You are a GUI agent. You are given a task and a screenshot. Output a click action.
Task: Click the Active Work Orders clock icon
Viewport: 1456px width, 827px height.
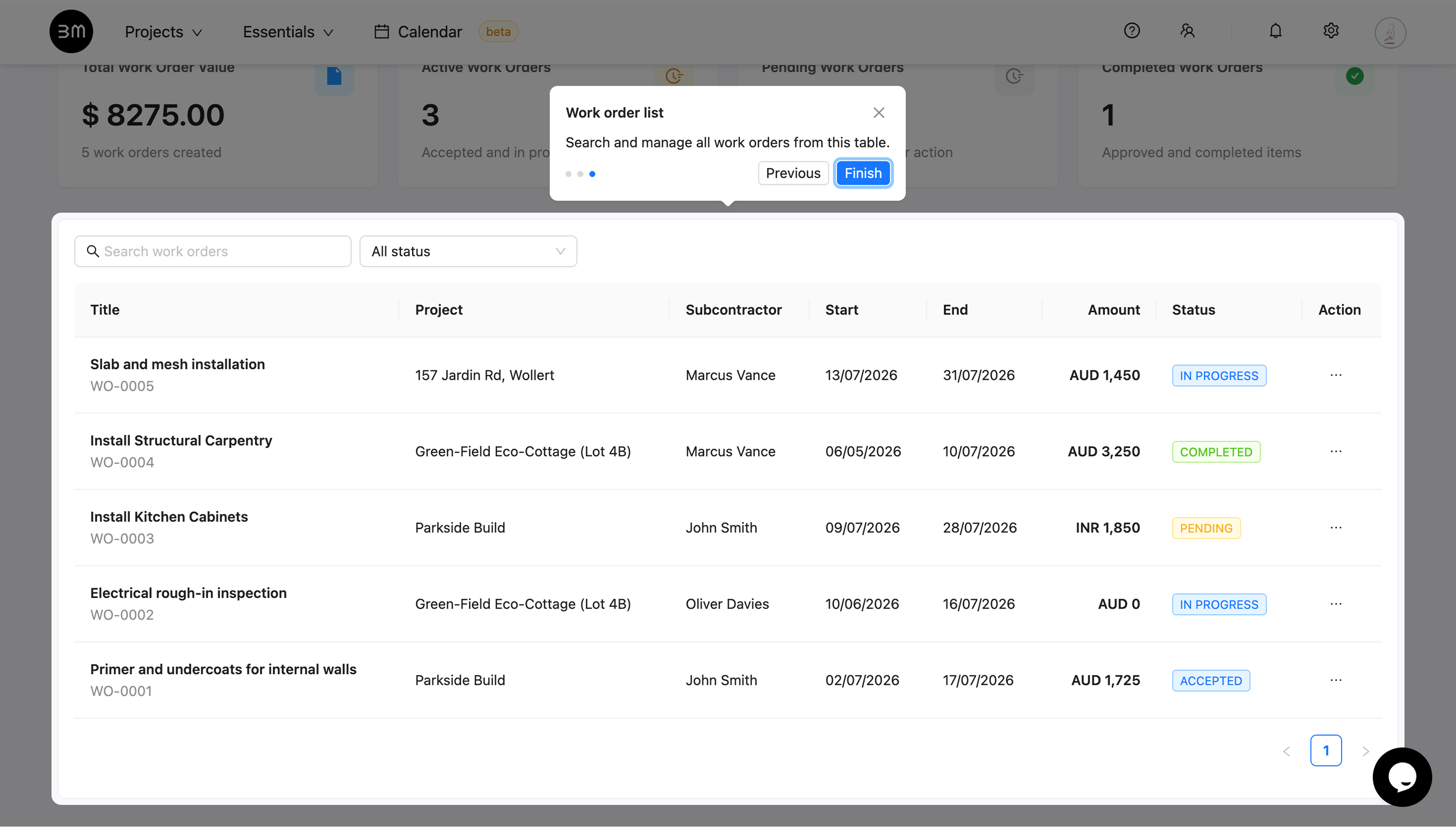[x=674, y=76]
